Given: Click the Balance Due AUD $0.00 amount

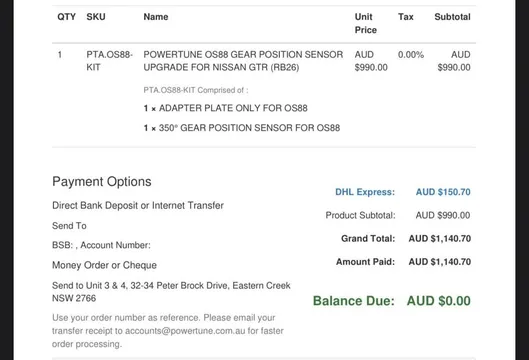Looking at the screenshot, I should click(x=439, y=301).
